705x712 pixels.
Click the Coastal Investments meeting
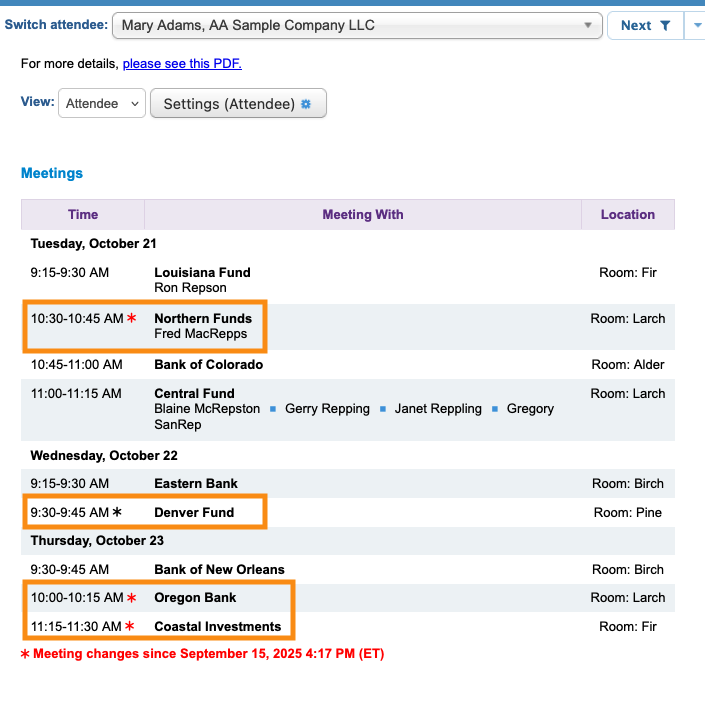click(x=218, y=627)
